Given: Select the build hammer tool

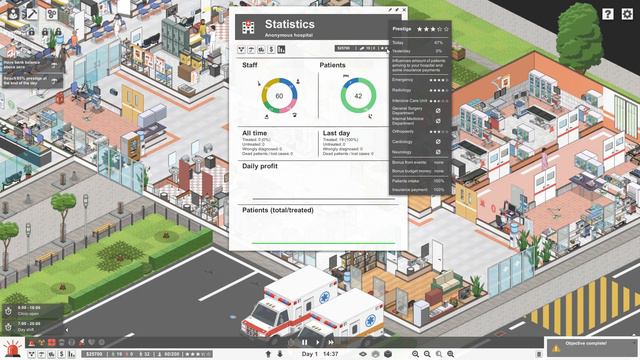Looking at the screenshot, I should click(32, 14).
